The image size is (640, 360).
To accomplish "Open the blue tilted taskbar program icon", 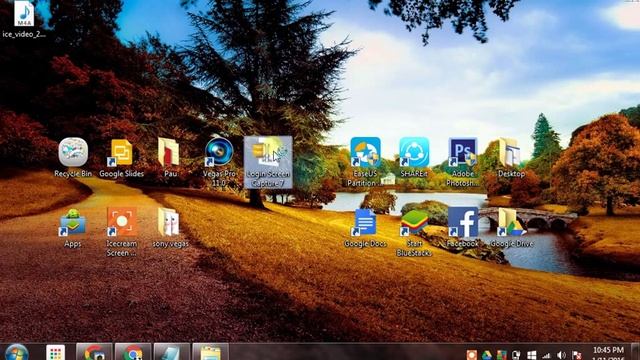I will (x=171, y=352).
